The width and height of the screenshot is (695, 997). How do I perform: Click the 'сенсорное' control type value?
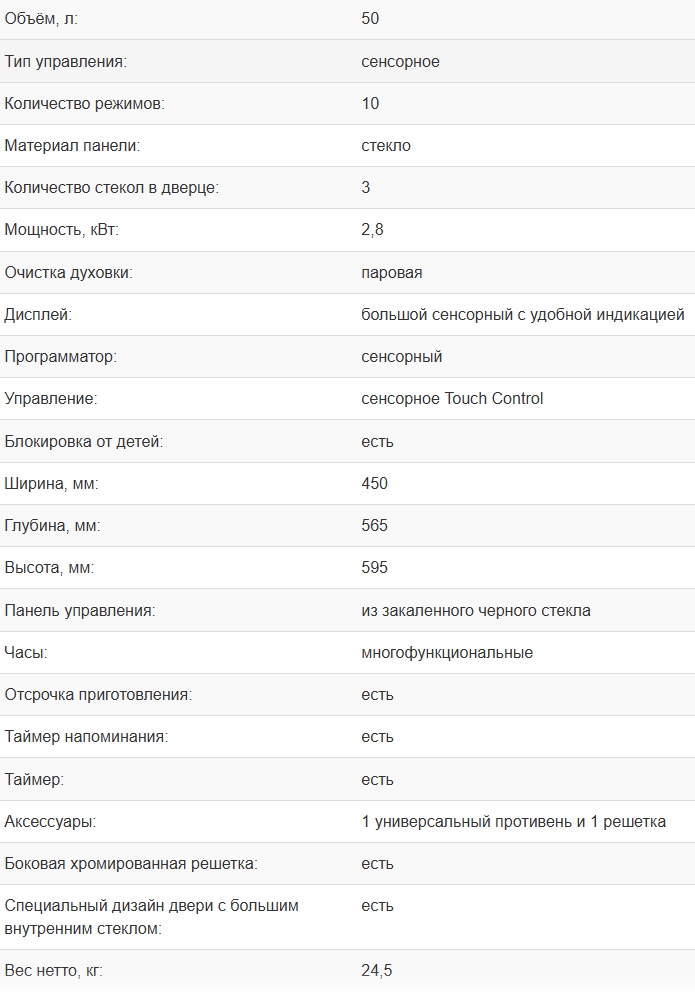(400, 62)
